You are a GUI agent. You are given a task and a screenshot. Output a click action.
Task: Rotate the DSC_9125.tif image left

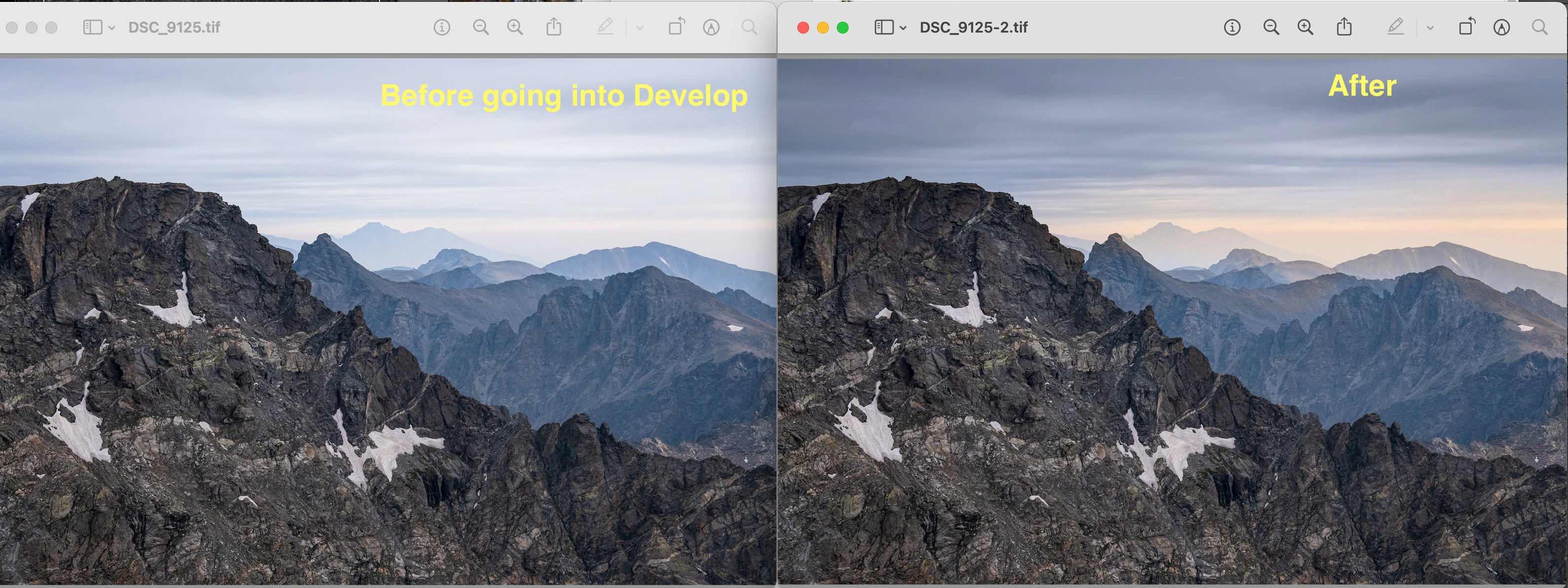675,27
